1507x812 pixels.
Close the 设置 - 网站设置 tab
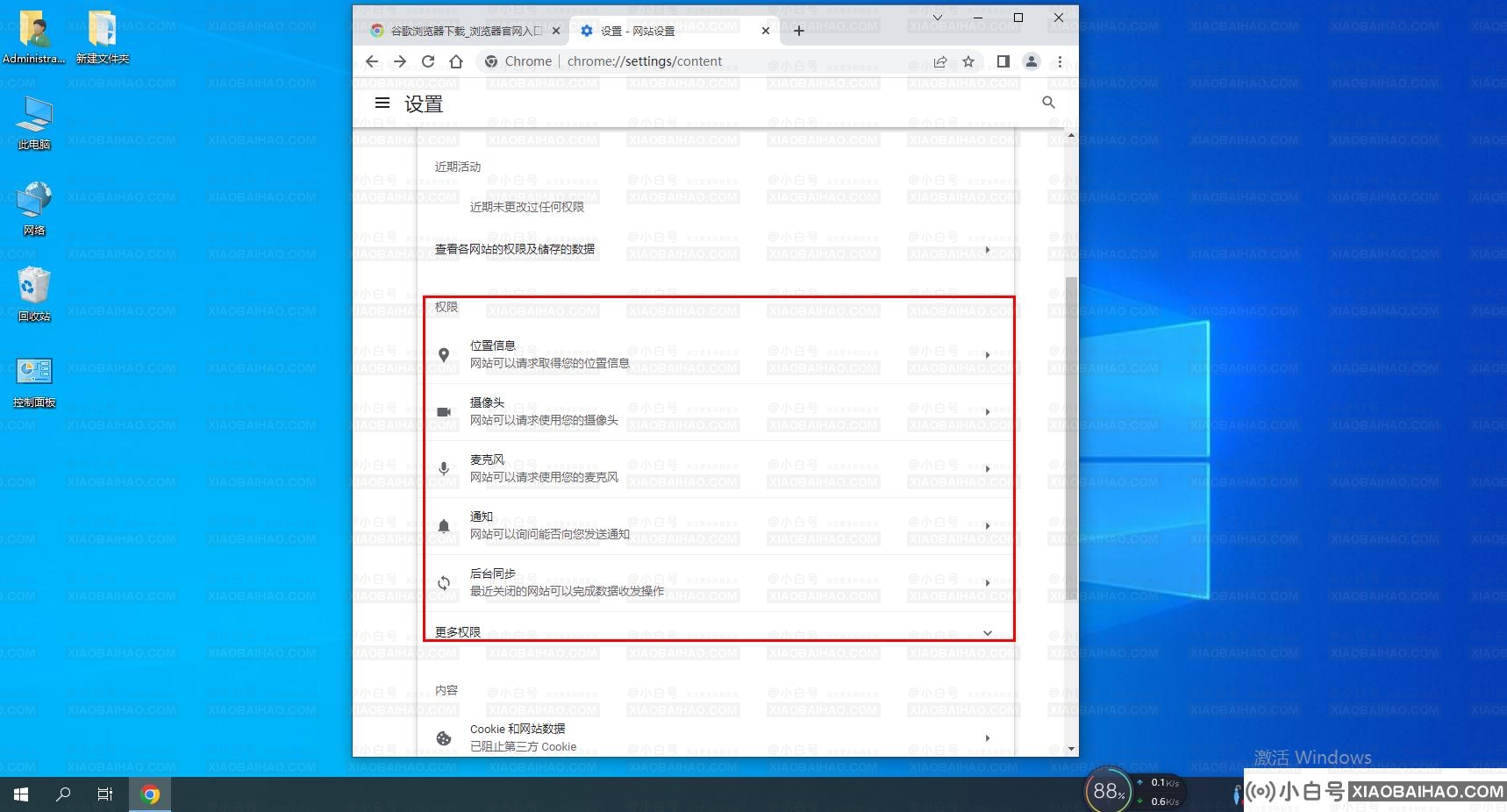point(766,31)
